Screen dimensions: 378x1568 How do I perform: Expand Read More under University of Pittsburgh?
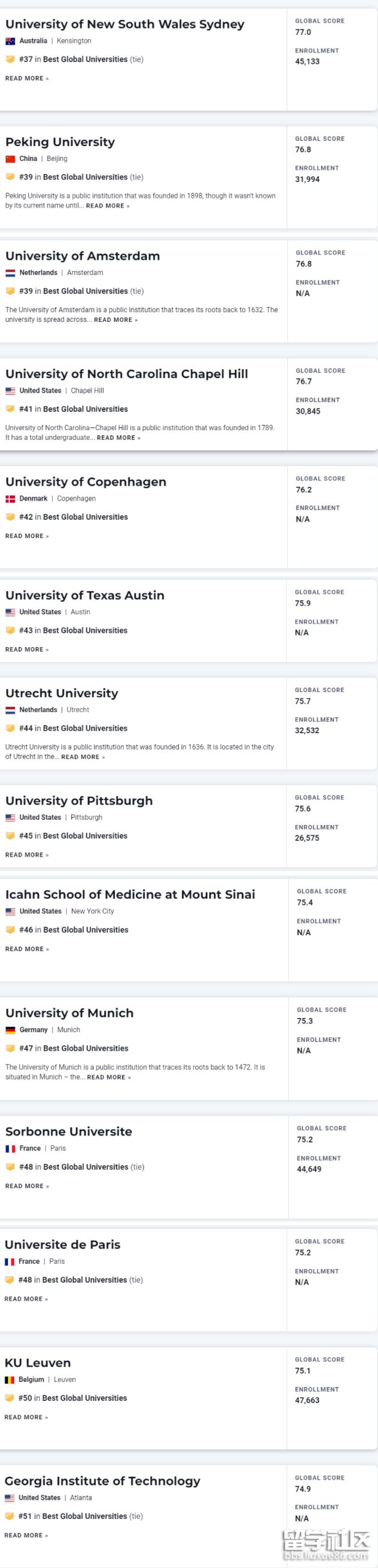coord(27,855)
